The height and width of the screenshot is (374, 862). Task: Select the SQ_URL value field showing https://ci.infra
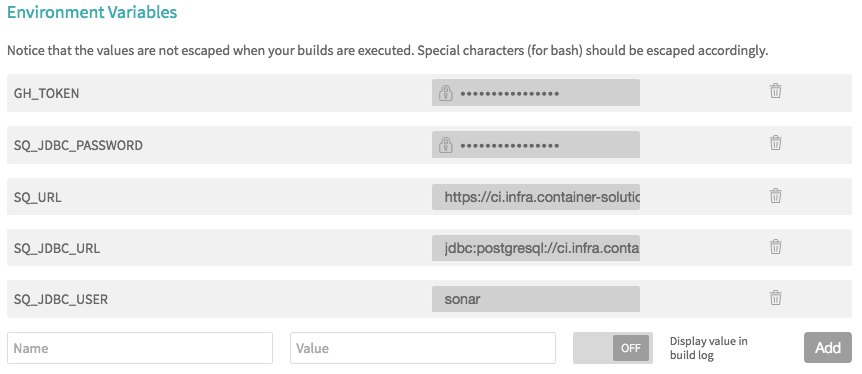(x=535, y=196)
